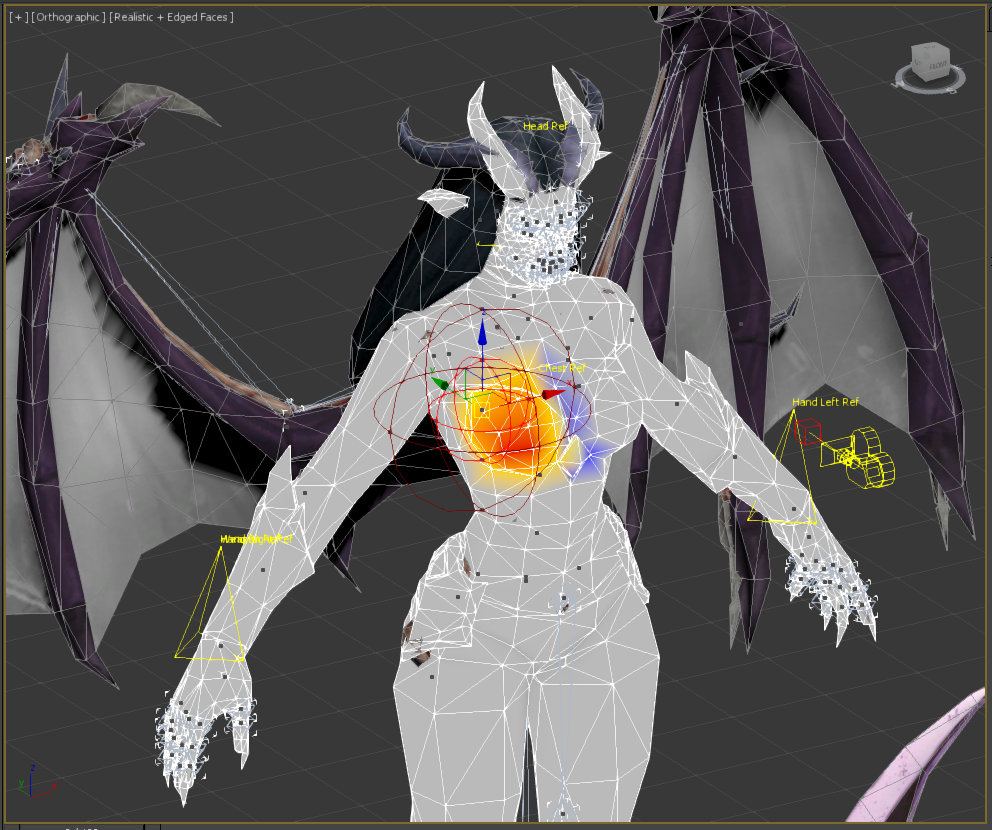Click the world axis tripod in viewport corner
The width and height of the screenshot is (992, 830).
click(x=36, y=782)
